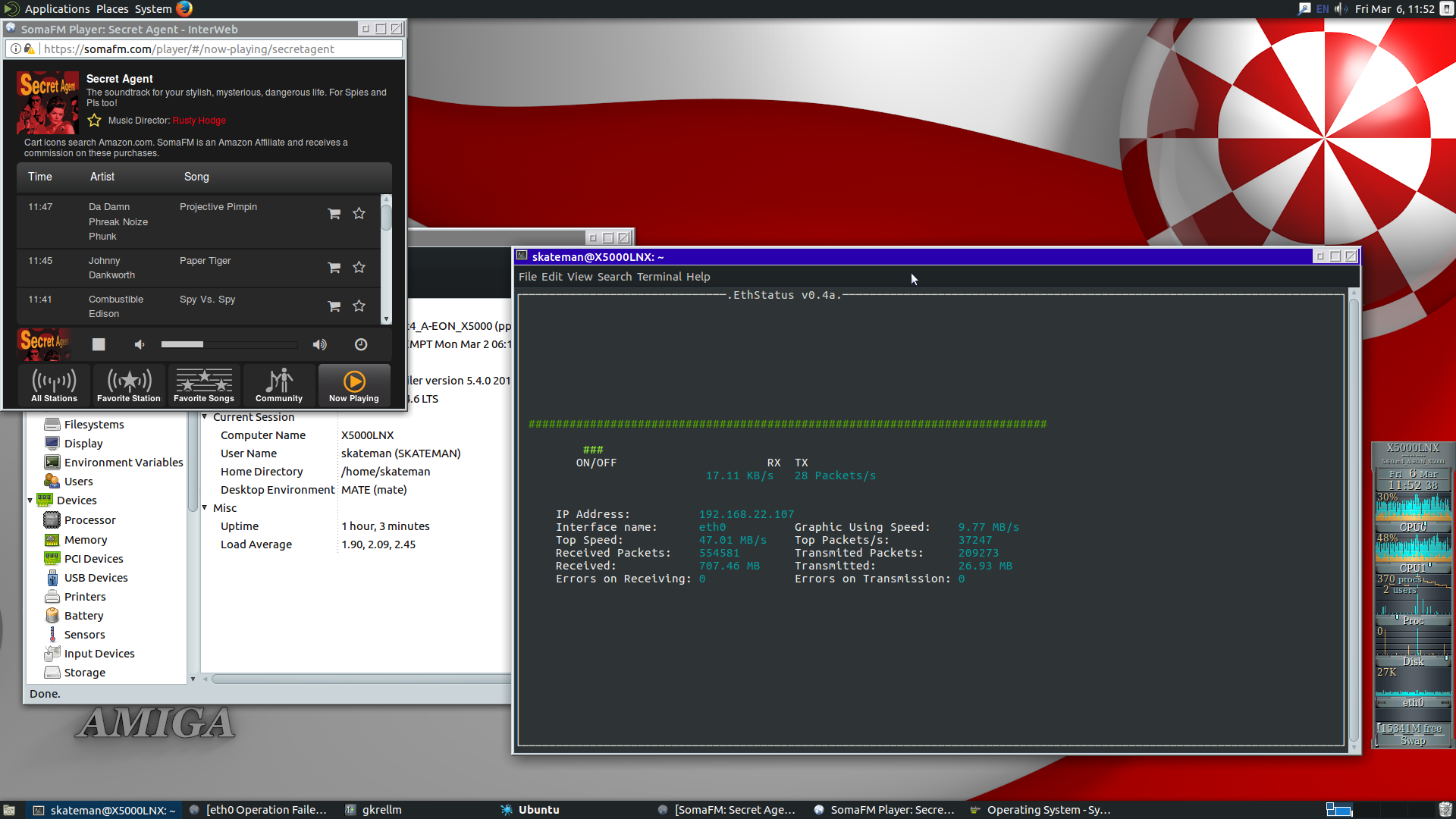Viewport: 1456px width, 819px height.
Task: Click the System Profiler horizontal scrollbar
Action: 361,679
